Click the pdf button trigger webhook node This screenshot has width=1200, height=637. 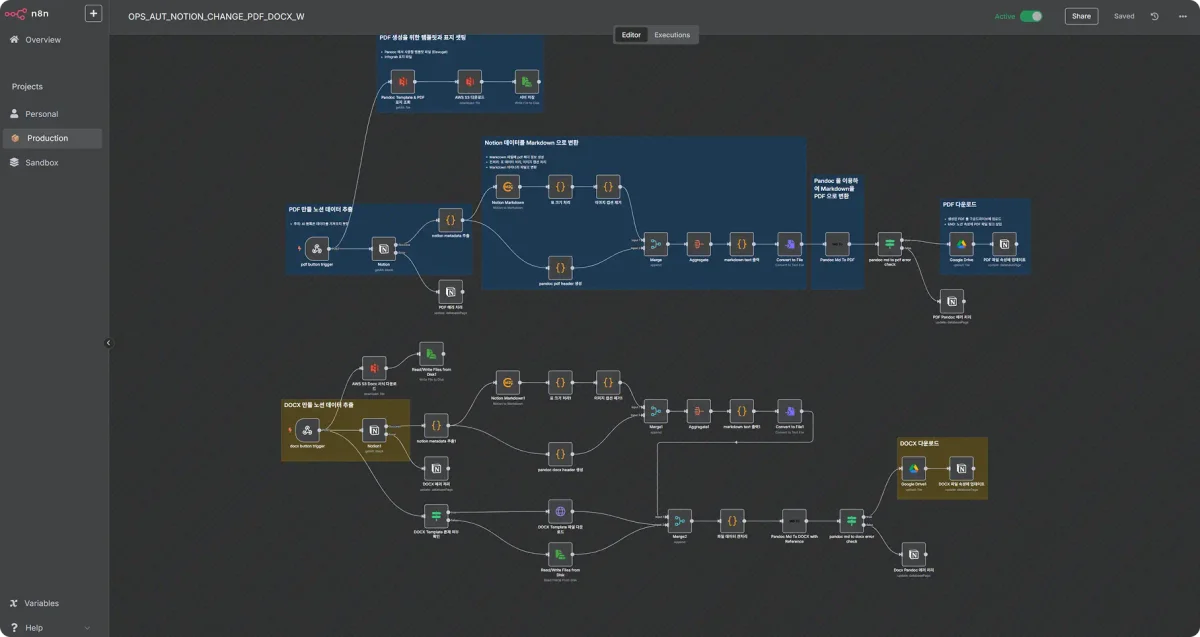click(x=317, y=248)
